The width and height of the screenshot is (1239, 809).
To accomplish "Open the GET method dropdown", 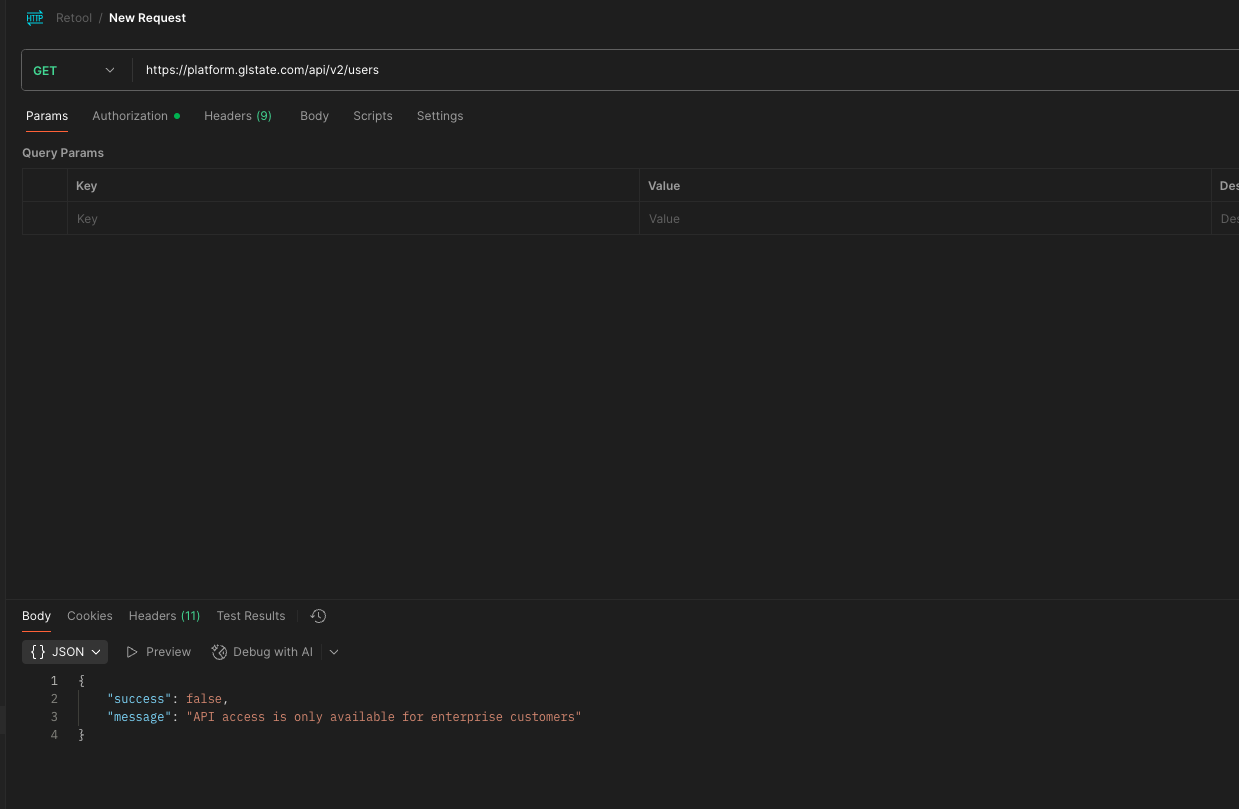I will tap(75, 70).
